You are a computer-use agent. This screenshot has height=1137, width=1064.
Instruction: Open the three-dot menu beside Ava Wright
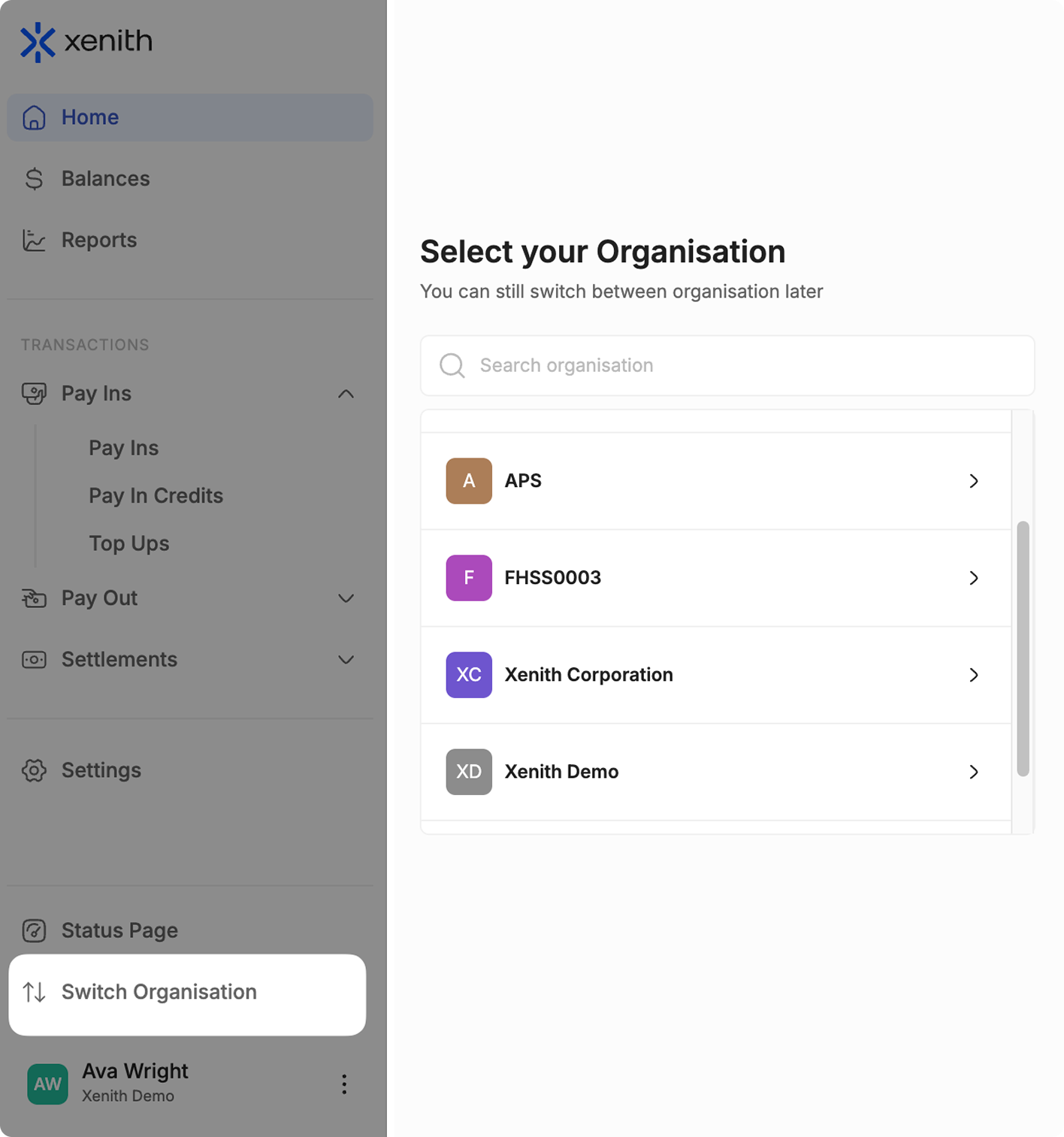pos(344,1084)
